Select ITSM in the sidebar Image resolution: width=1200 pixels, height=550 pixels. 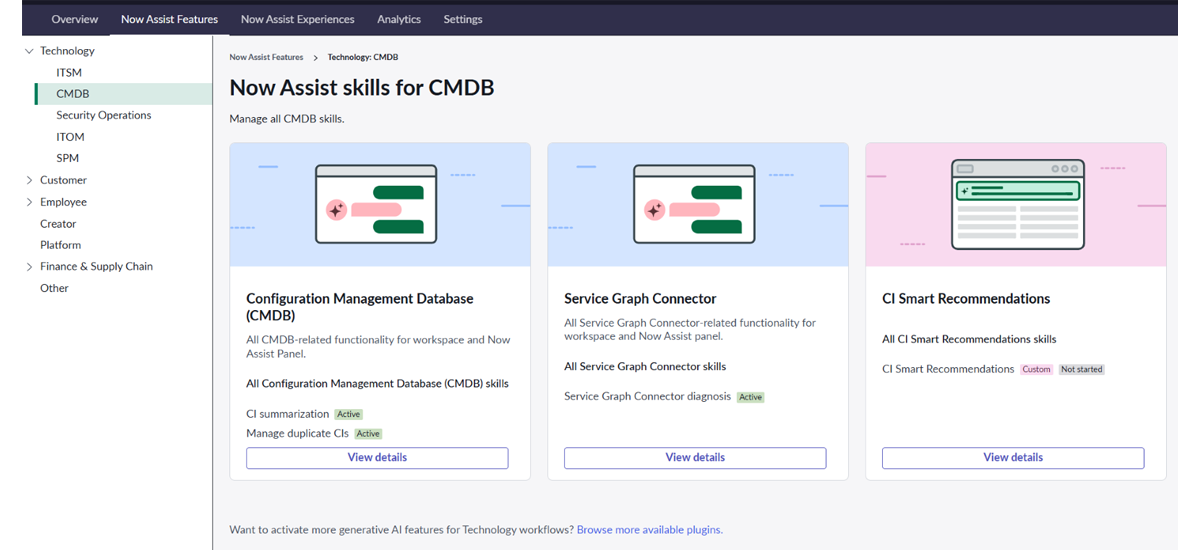(69, 73)
